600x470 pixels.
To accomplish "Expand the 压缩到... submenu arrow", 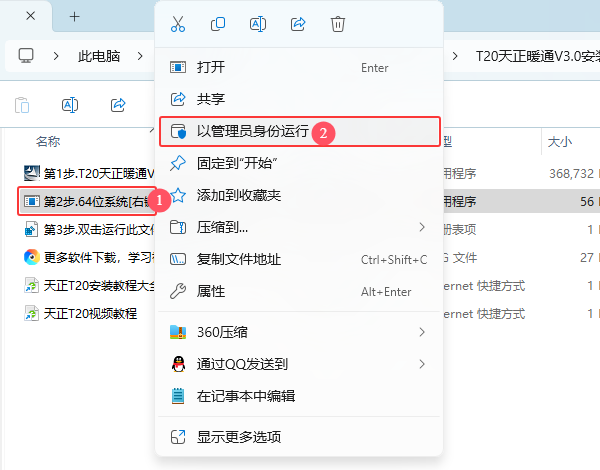I will [x=422, y=227].
